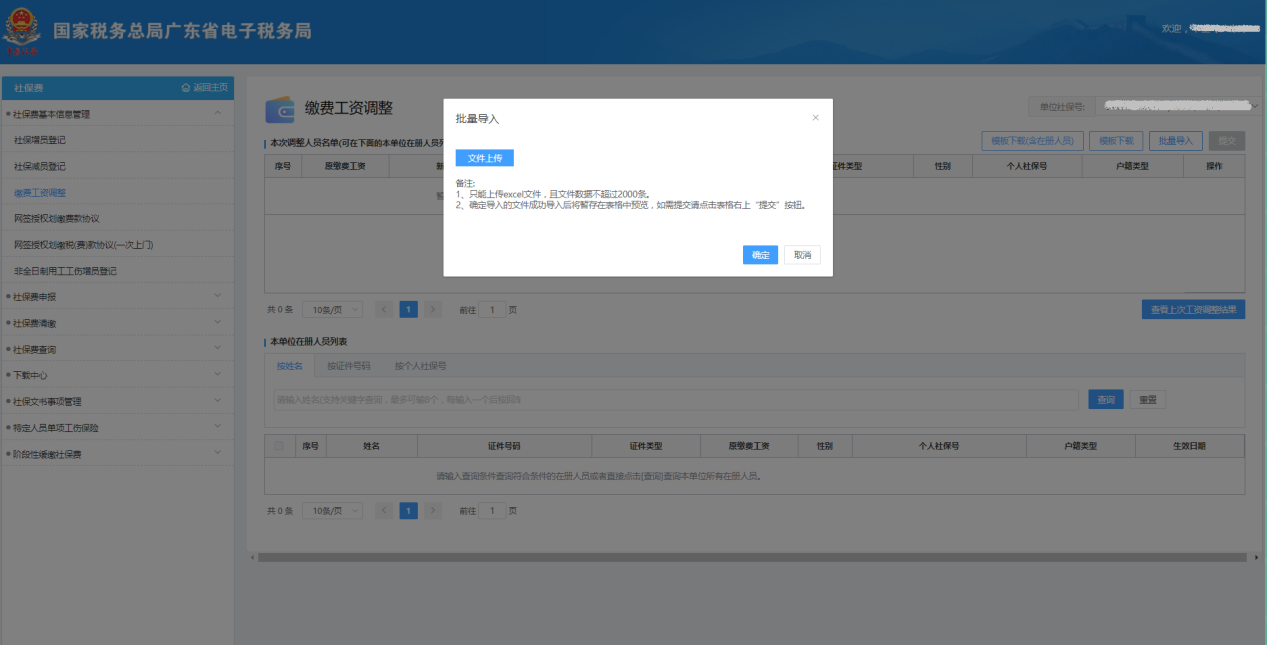1269x645 pixels.
Task: Click the horizontal scrollbar right arrow
Action: [x=1256, y=557]
